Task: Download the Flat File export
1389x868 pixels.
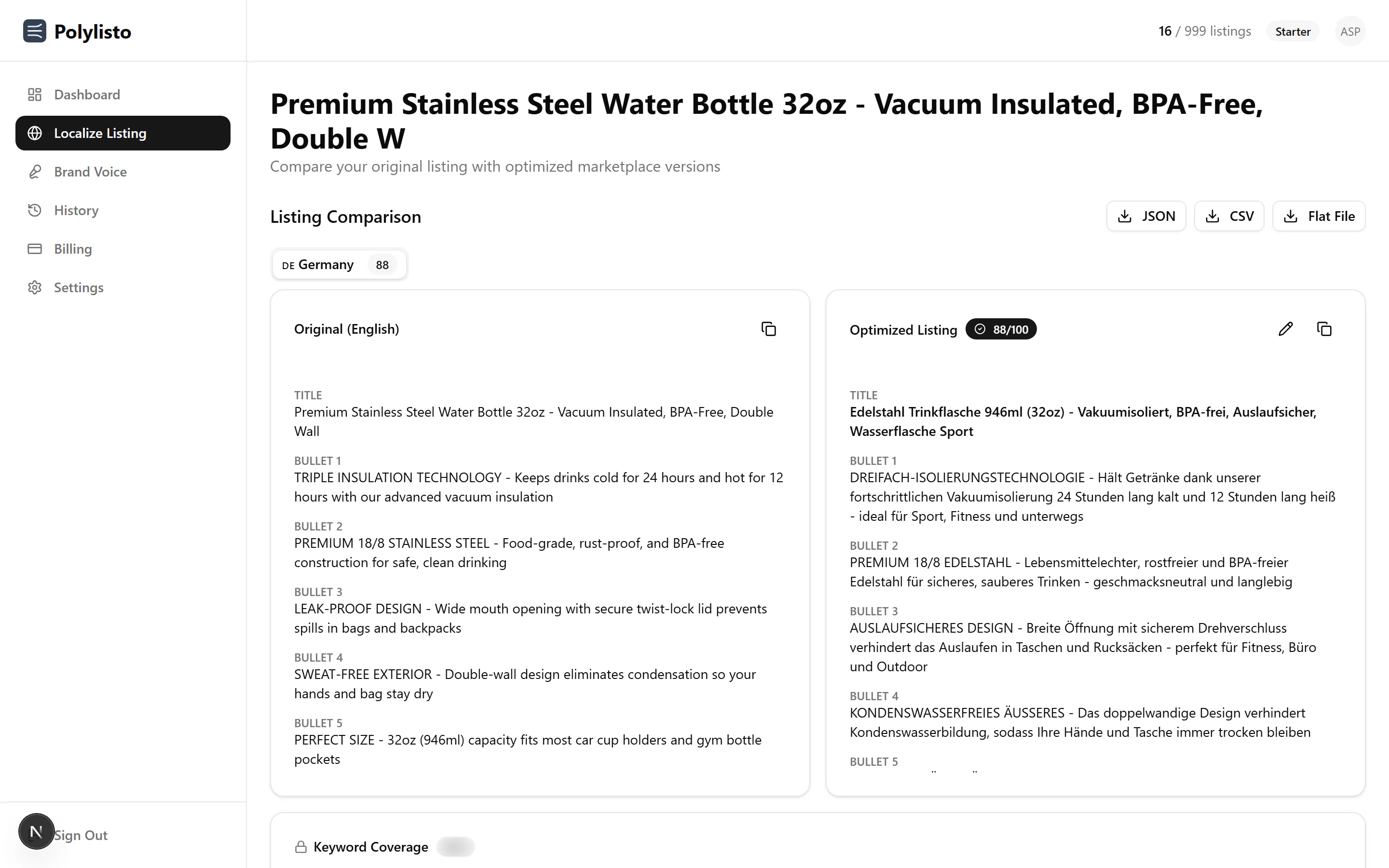Action: pos(1319,217)
